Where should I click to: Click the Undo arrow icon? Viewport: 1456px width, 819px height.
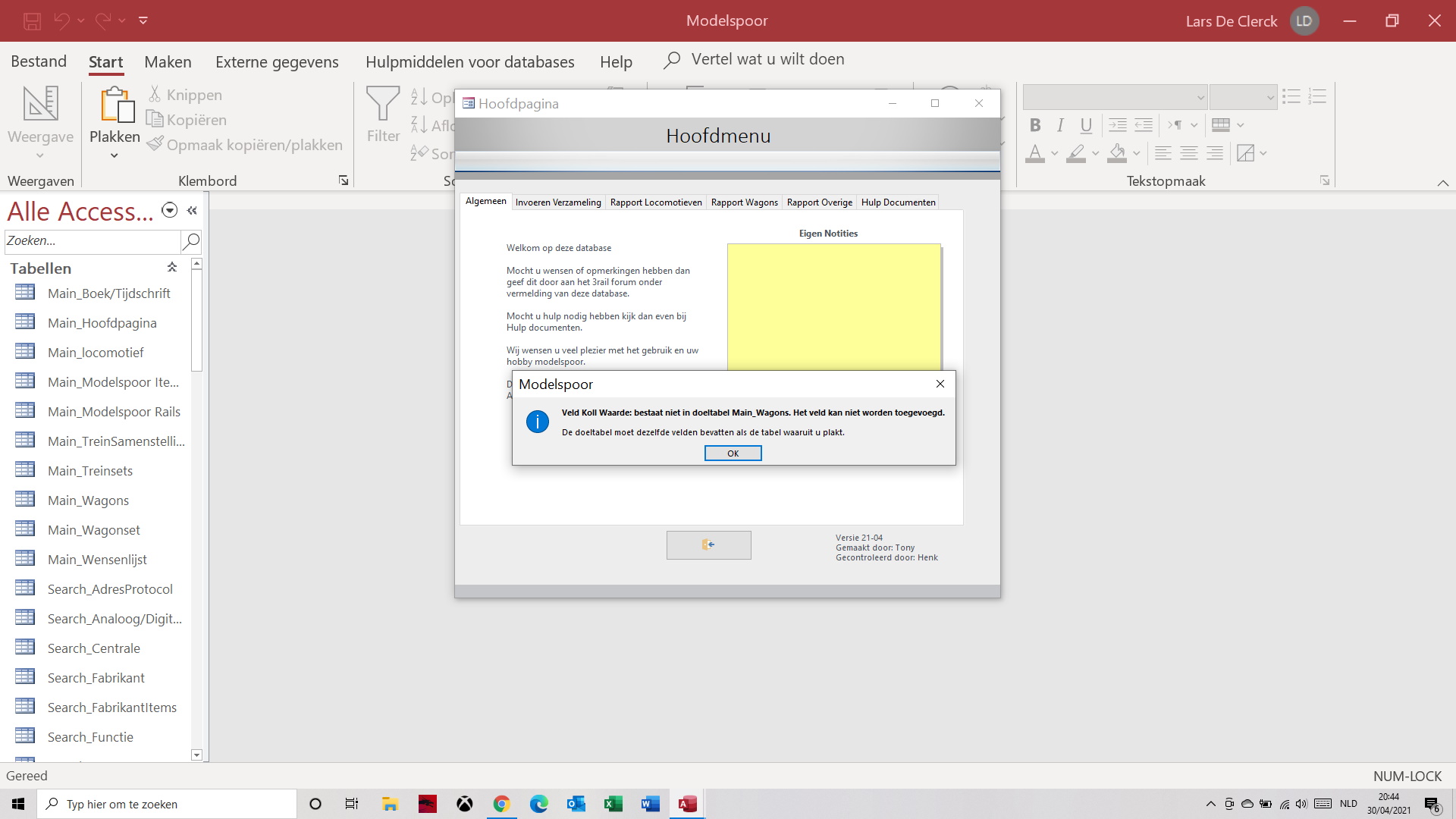coord(62,21)
